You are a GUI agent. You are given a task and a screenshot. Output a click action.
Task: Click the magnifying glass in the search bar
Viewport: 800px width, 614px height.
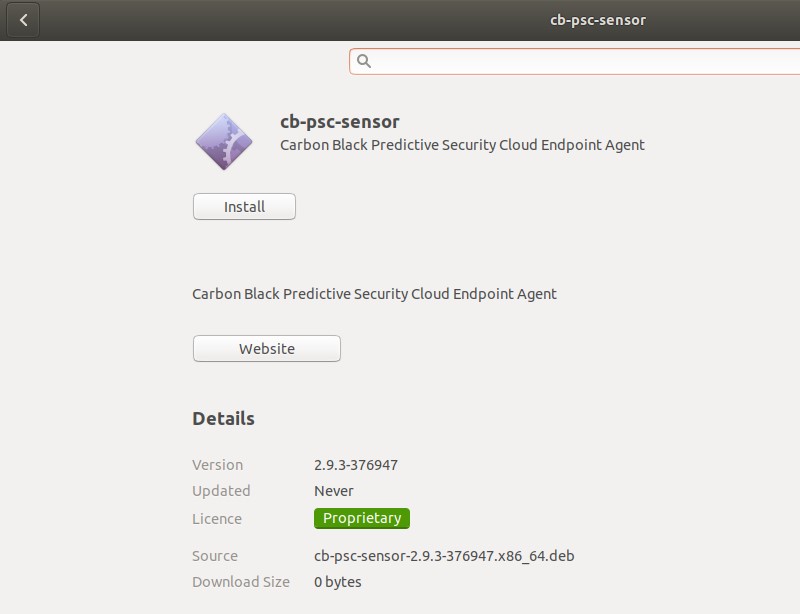click(364, 61)
